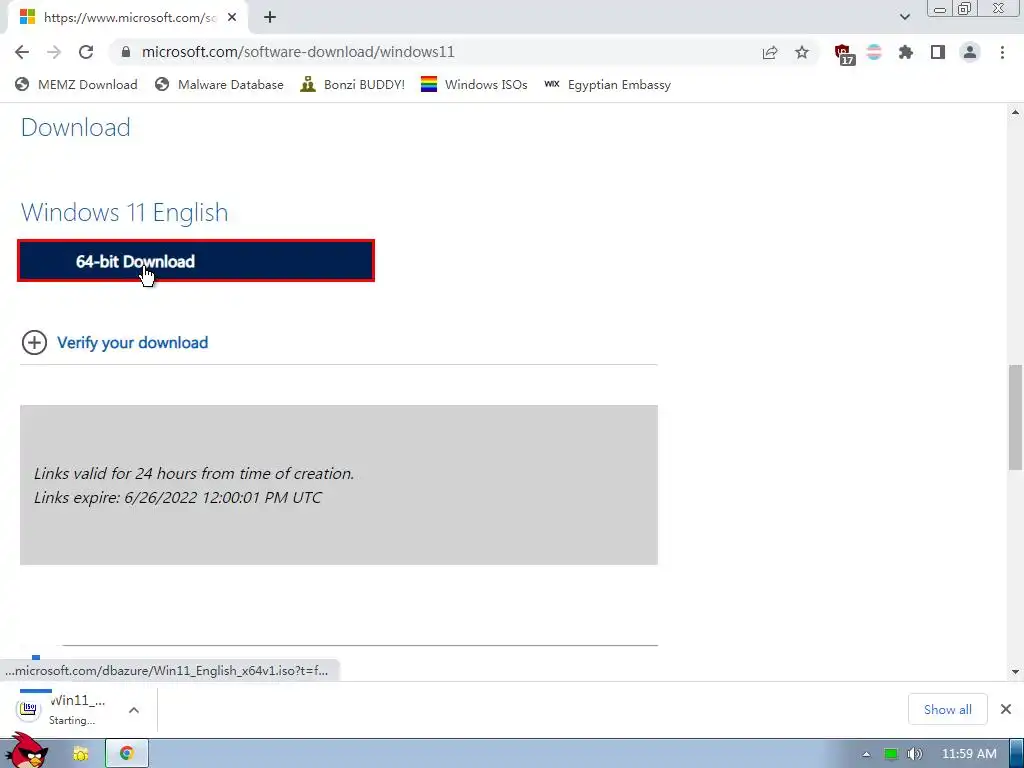
Task: Open the Win11 ISO download item
Action: click(62, 709)
